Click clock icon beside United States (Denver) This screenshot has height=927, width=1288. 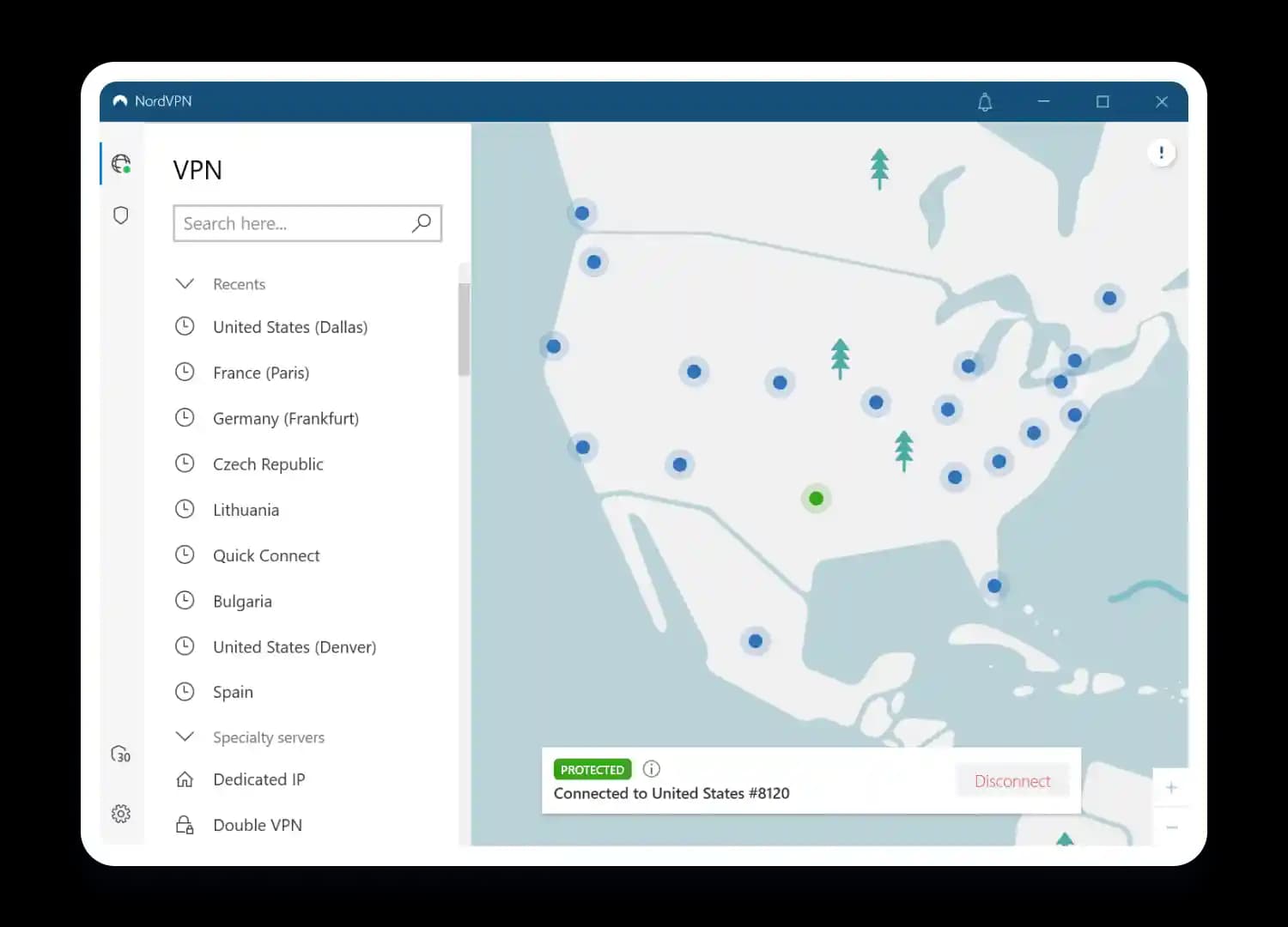pyautogui.click(x=185, y=645)
